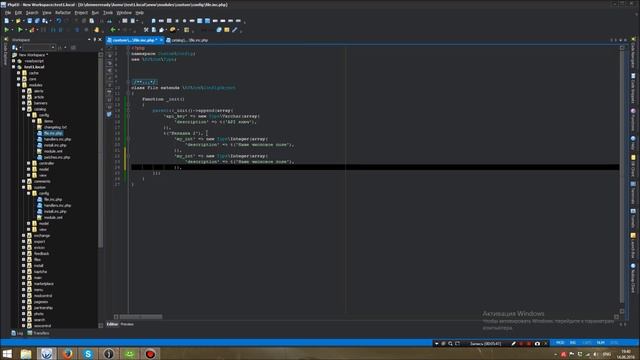Open the Window menu
Image resolution: width=640 pixels, height=360 pixels.
click(124, 13)
